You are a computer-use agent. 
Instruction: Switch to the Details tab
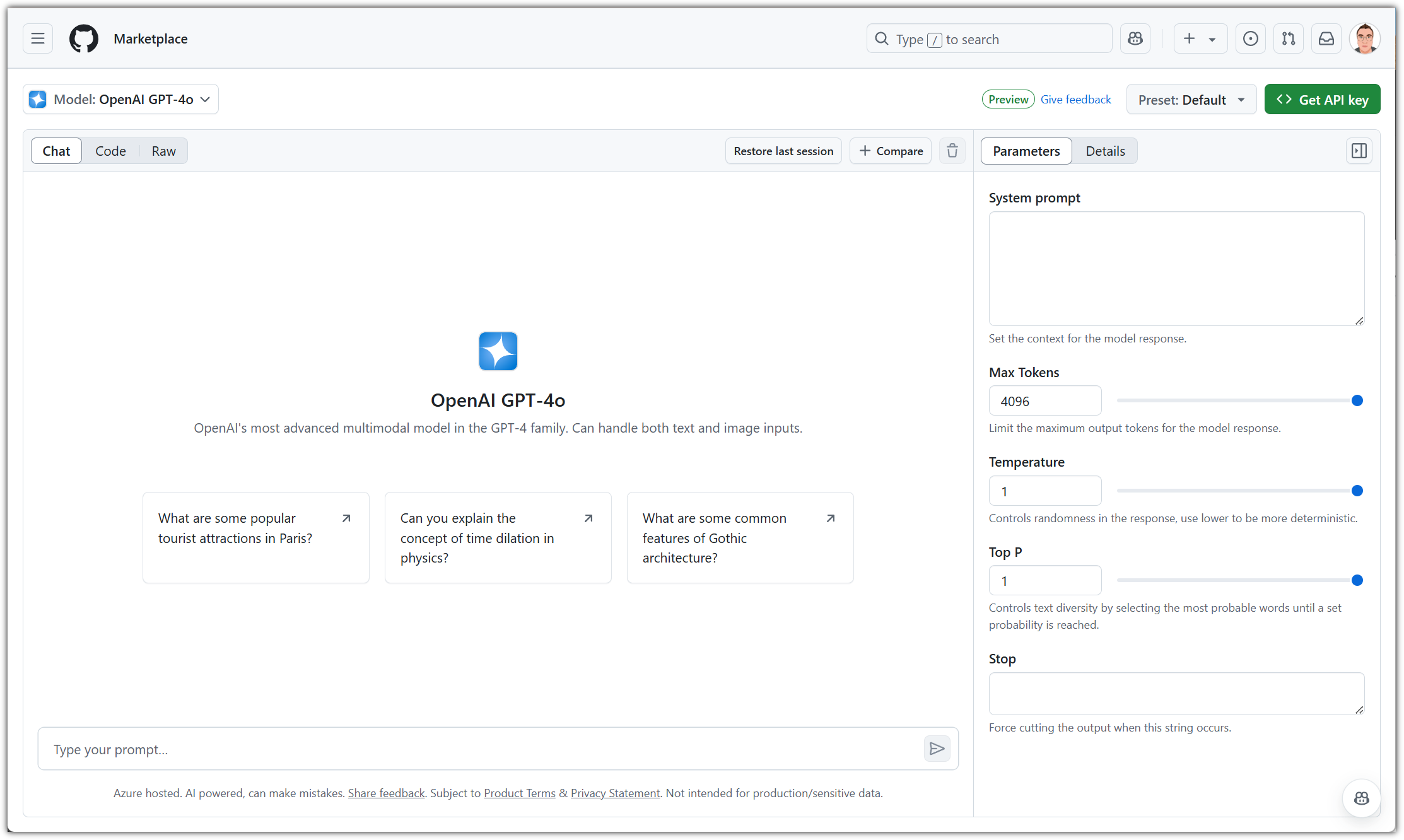[x=1105, y=151]
